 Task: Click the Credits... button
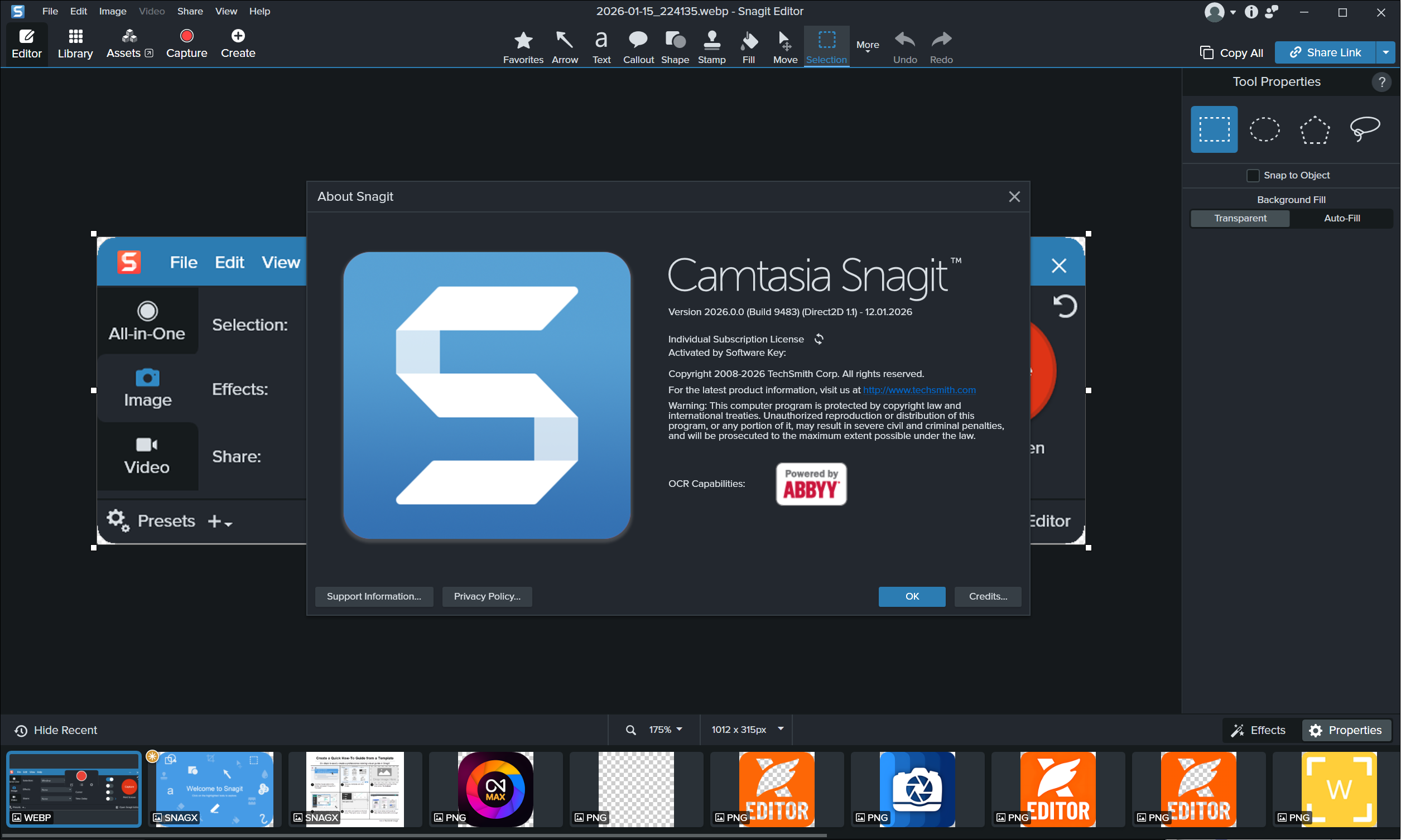987,596
